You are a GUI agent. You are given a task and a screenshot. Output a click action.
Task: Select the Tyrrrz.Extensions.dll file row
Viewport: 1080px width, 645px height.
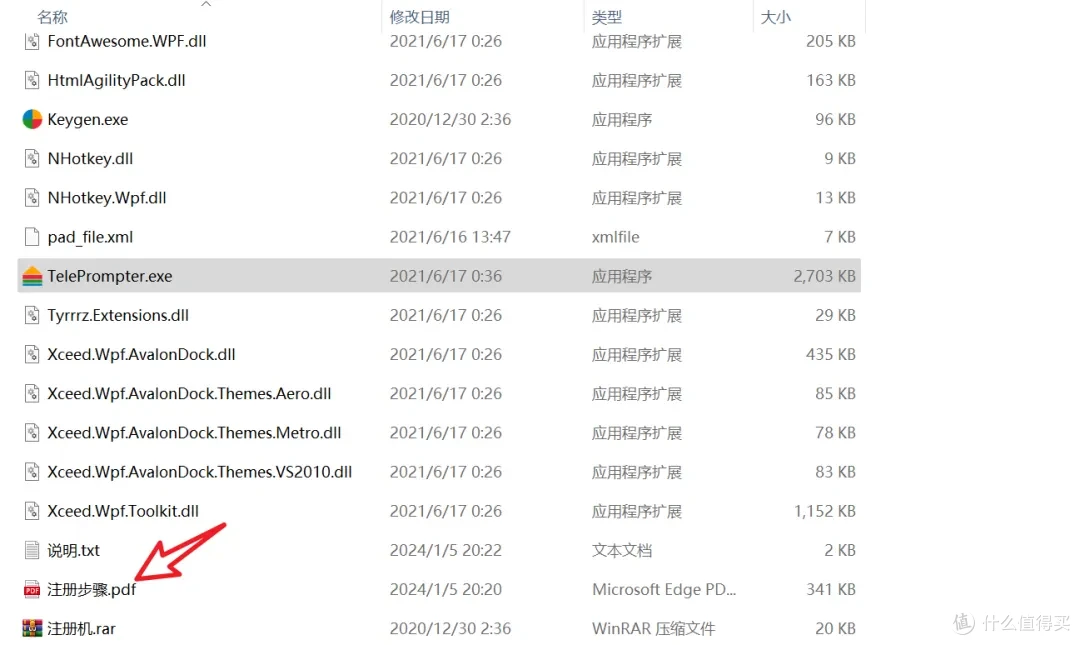pyautogui.click(x=439, y=316)
